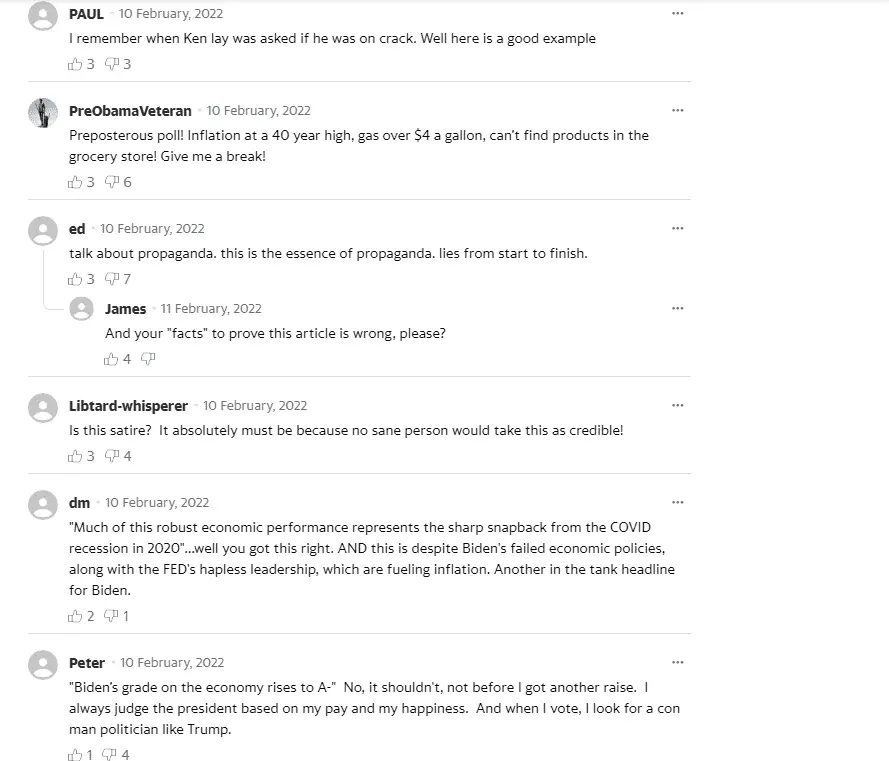Open the options menu on James's reply
The image size is (889, 761).
pyautogui.click(x=678, y=308)
